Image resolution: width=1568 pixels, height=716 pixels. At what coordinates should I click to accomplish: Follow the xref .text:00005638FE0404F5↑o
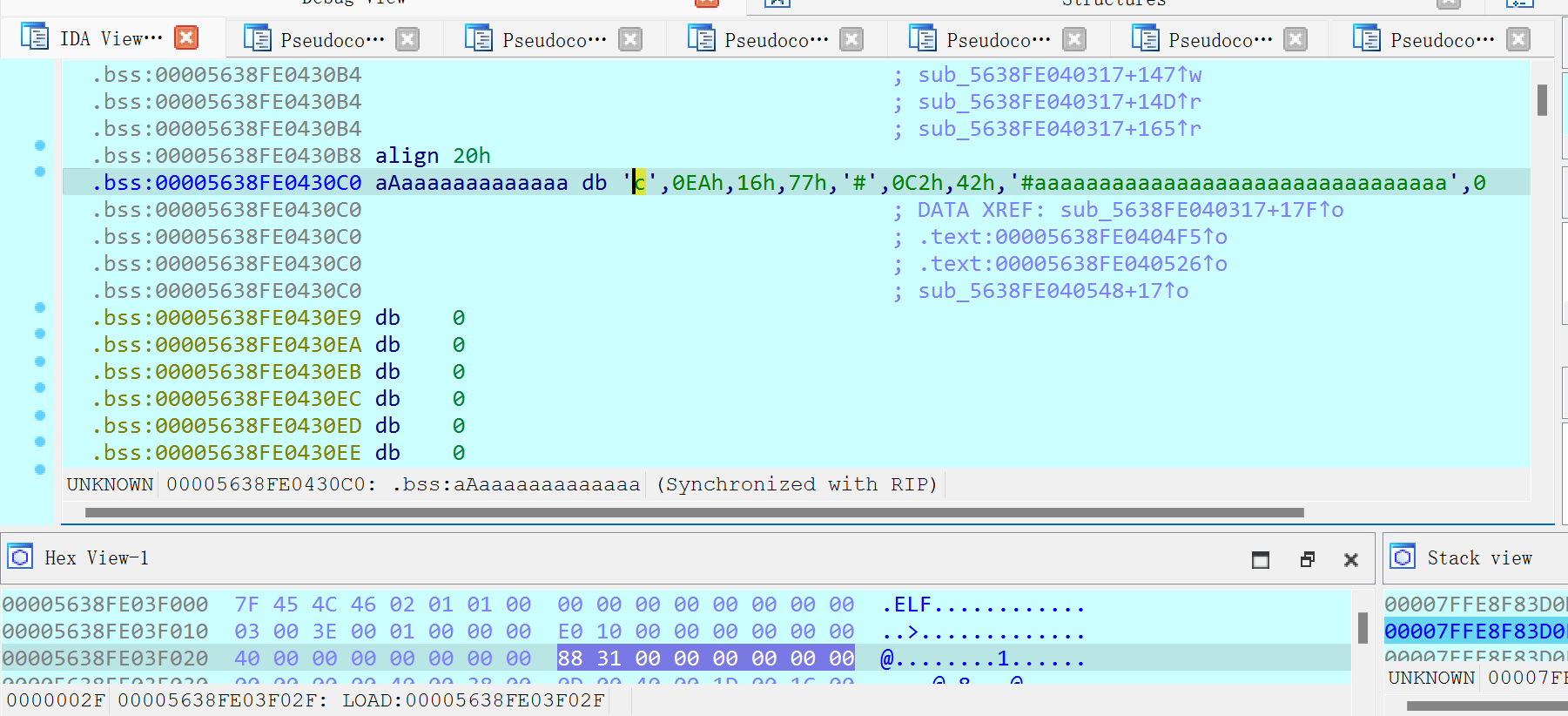1073,237
